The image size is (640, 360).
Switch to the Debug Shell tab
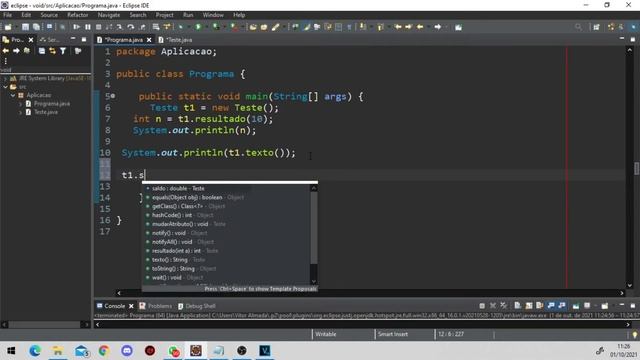coord(196,306)
